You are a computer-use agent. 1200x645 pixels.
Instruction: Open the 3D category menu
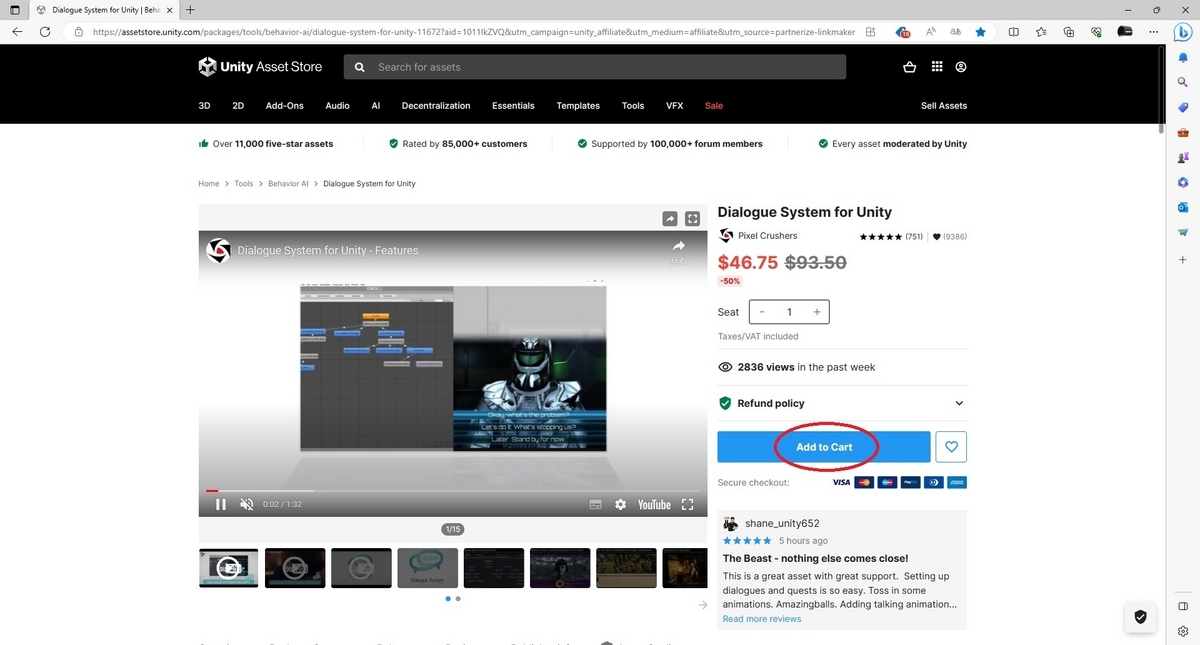coord(204,106)
